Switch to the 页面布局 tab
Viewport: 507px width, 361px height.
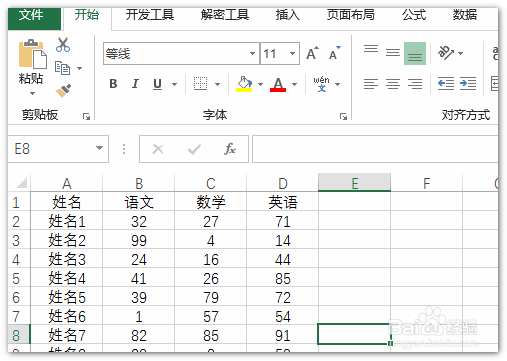tap(350, 15)
